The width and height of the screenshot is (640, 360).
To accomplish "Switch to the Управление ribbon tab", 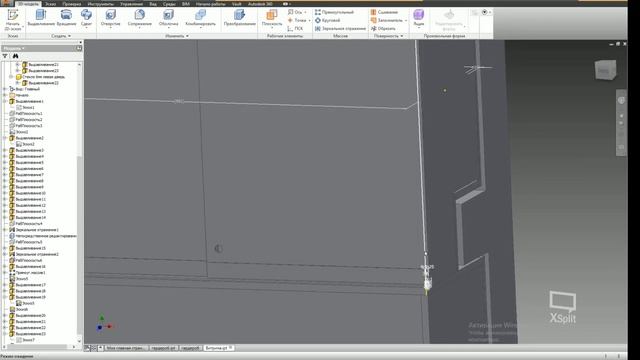I will coord(131,4).
